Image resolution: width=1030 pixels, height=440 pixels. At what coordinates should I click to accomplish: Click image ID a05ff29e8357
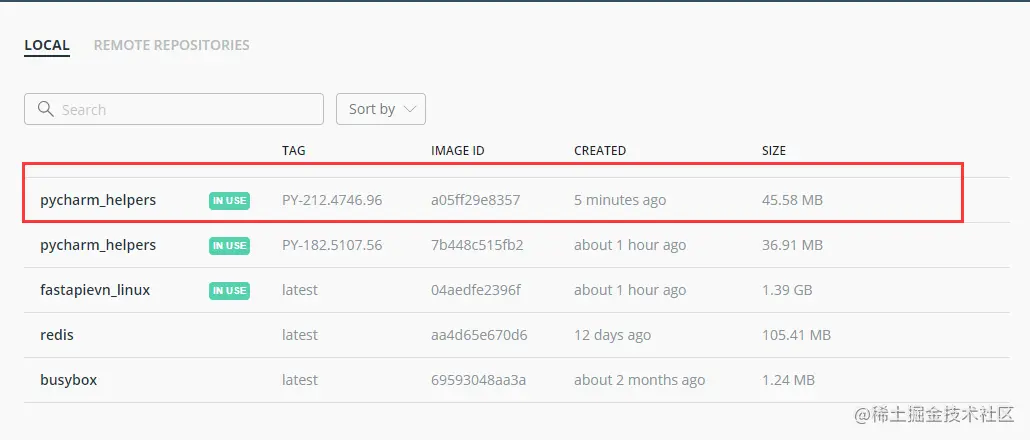(476, 200)
